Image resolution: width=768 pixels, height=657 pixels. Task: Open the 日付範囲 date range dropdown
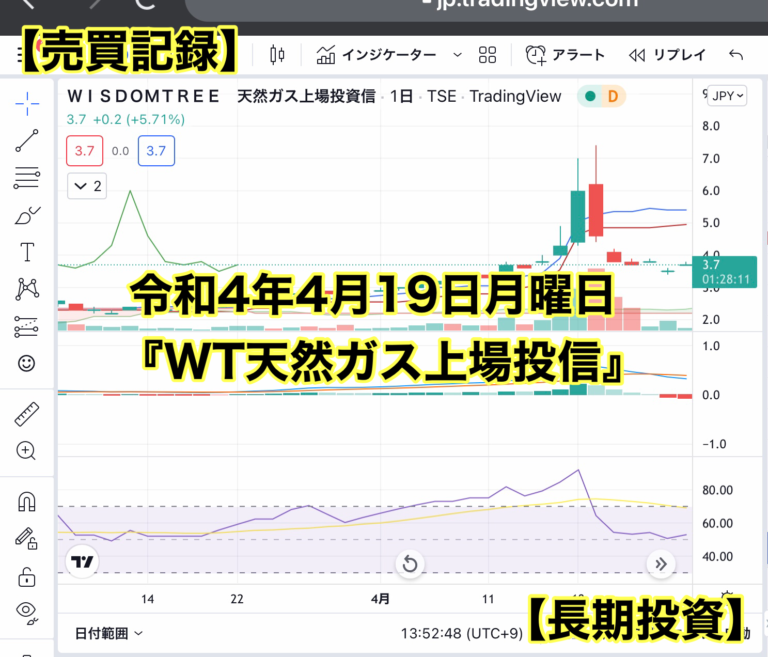coord(109,633)
